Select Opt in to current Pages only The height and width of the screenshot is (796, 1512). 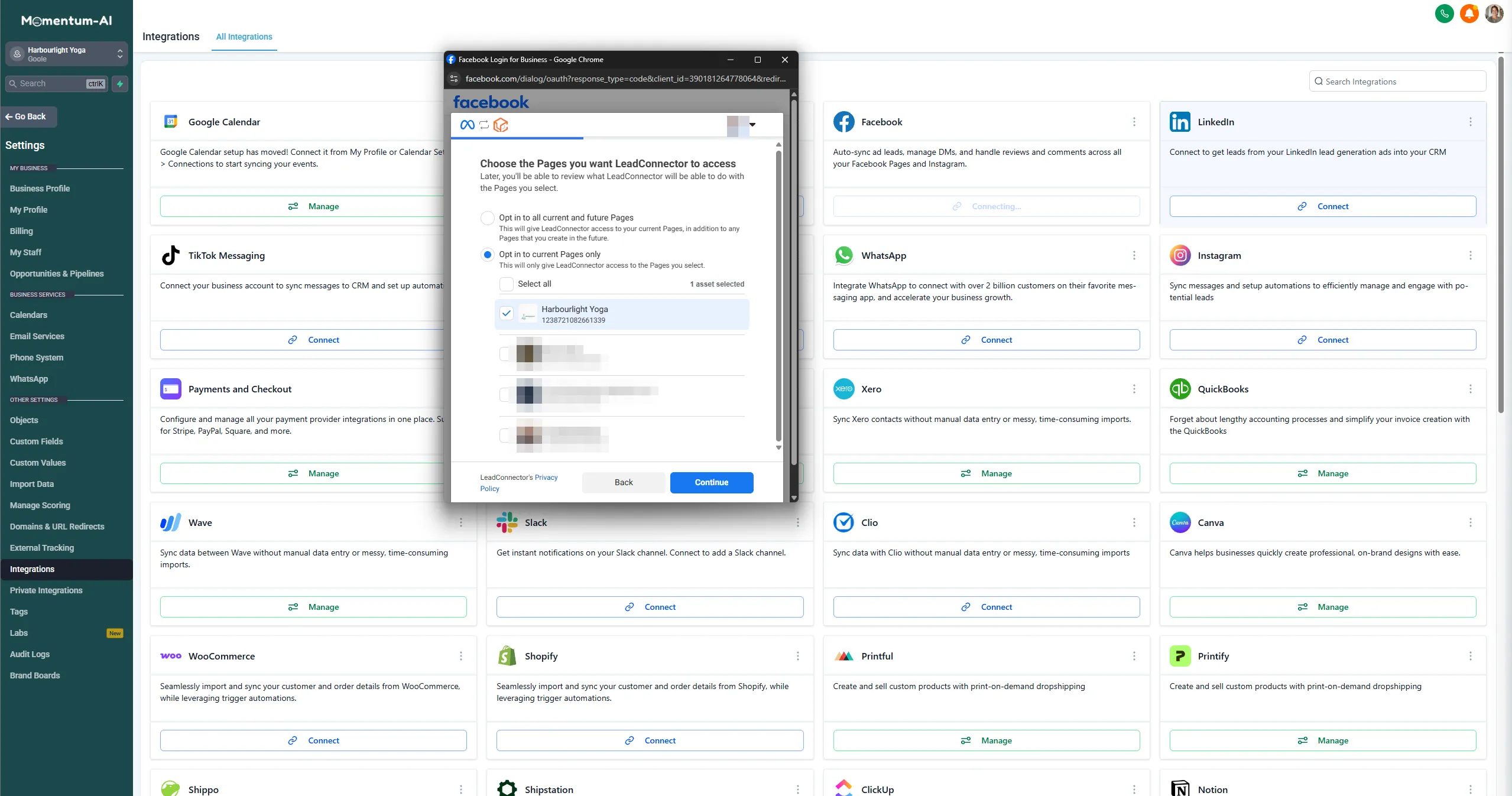point(487,255)
